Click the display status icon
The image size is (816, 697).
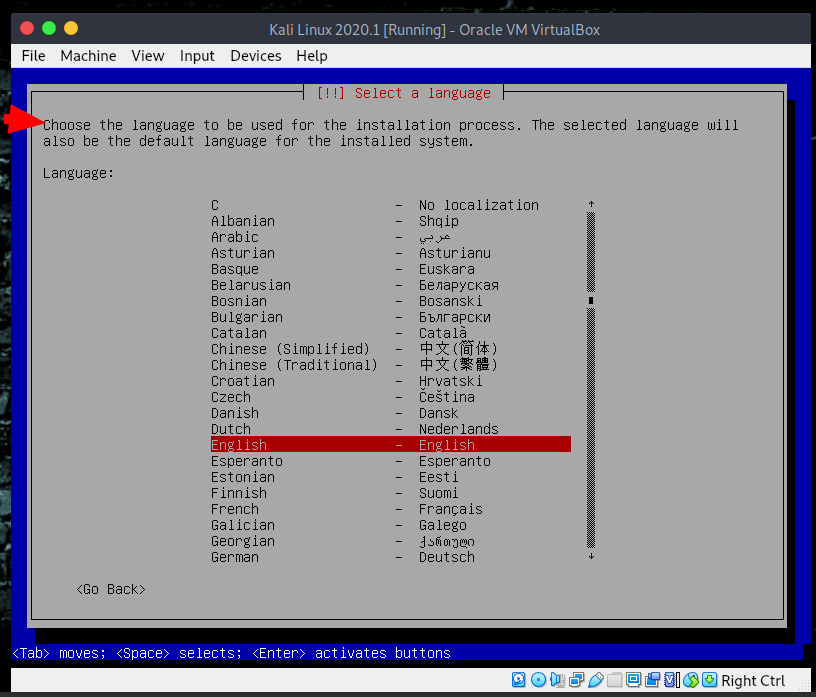tap(633, 680)
